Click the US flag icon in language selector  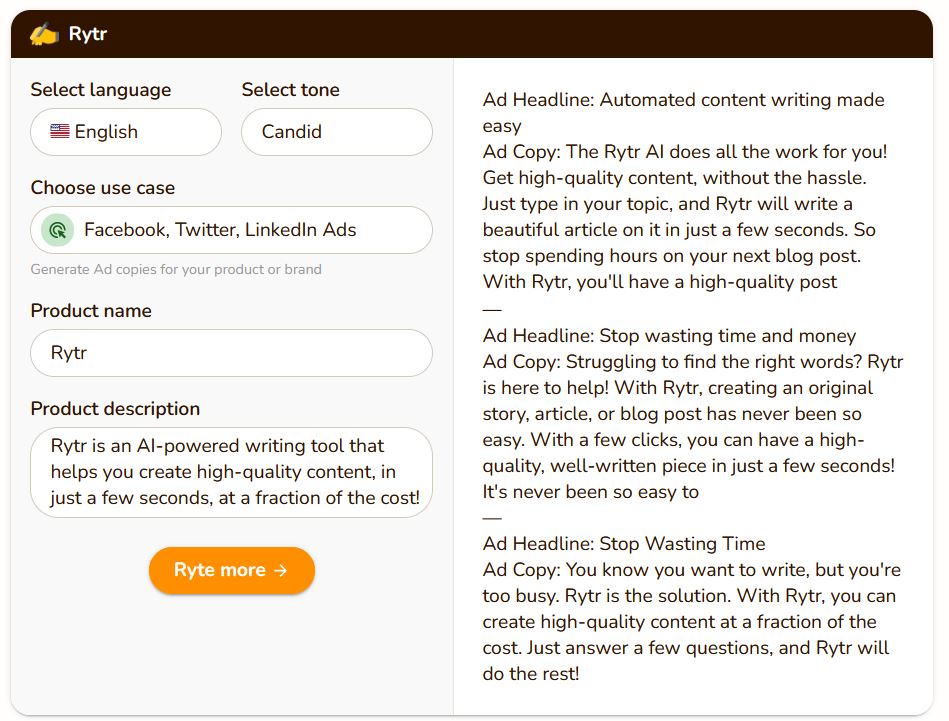59,131
